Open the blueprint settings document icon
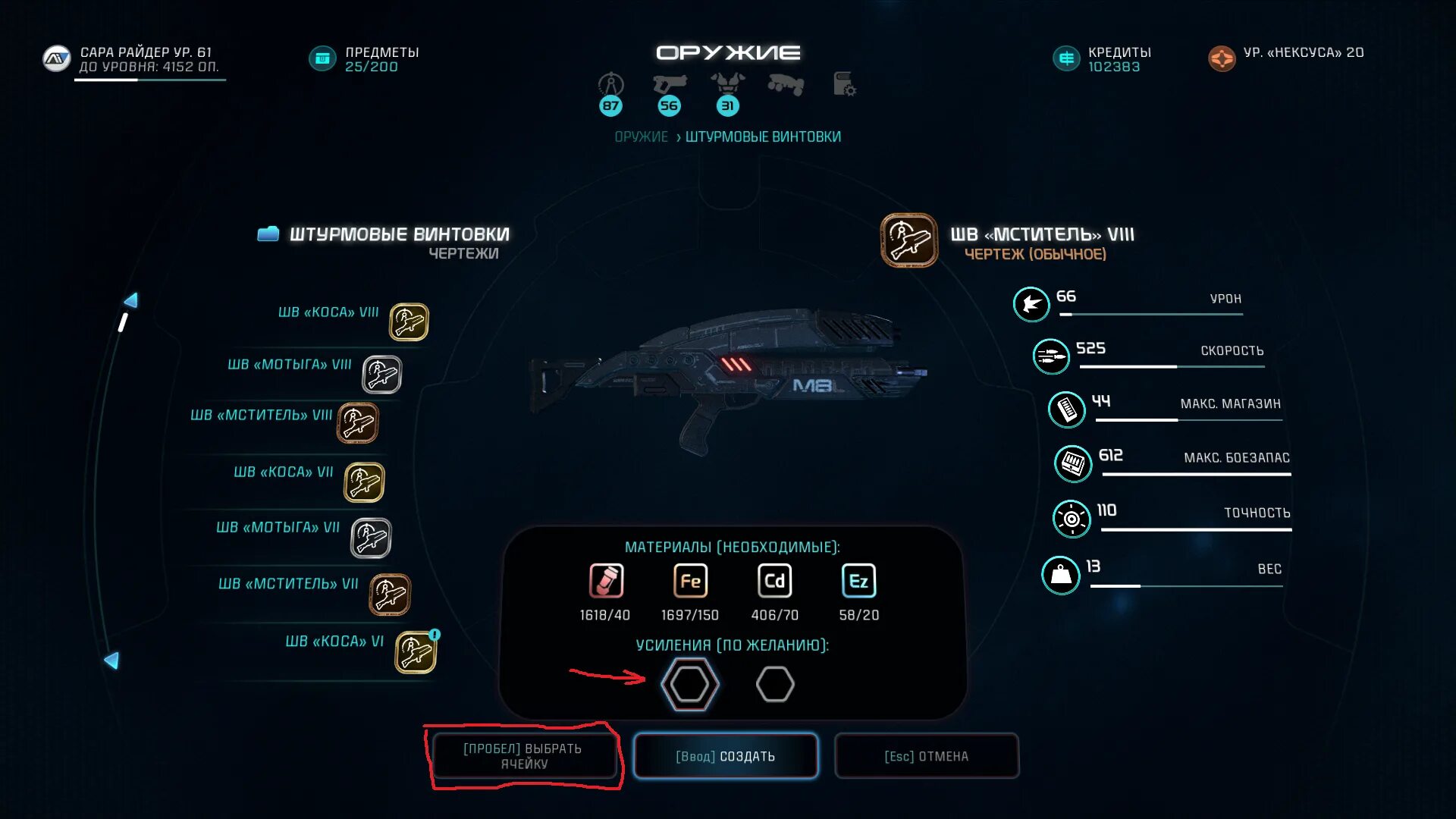This screenshot has width=1456, height=819. click(844, 84)
